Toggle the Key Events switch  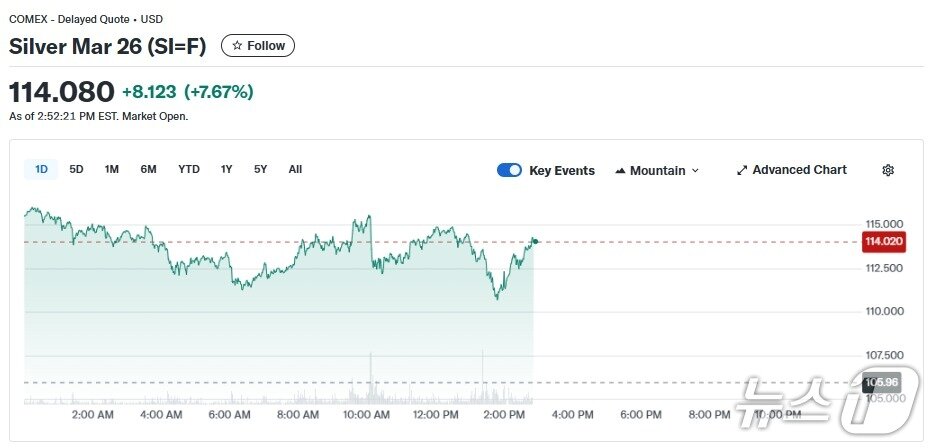509,170
